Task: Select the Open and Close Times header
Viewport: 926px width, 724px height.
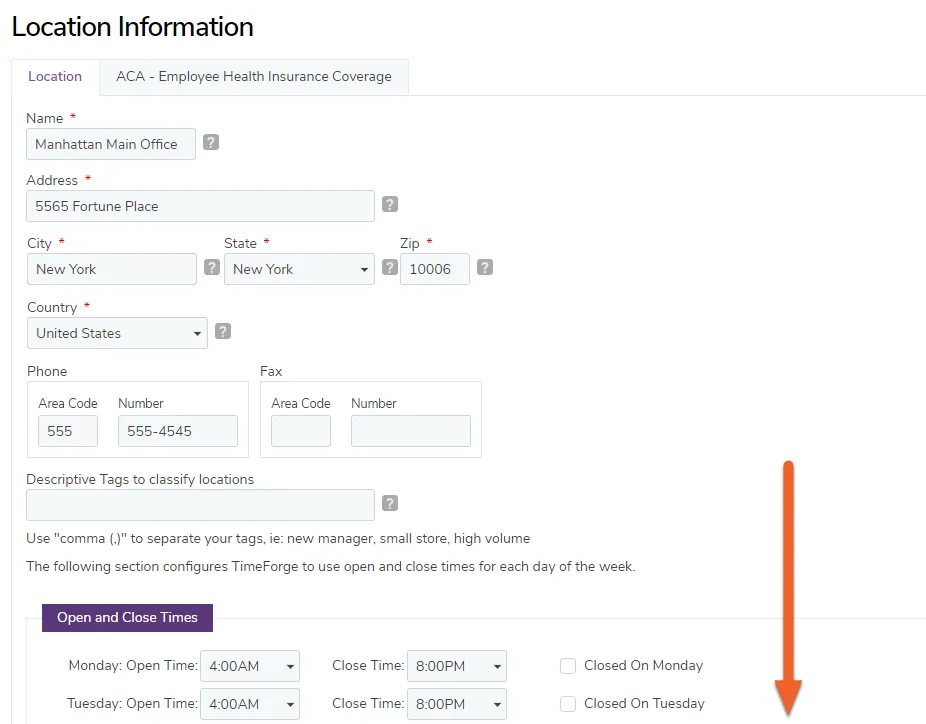Action: [x=128, y=618]
